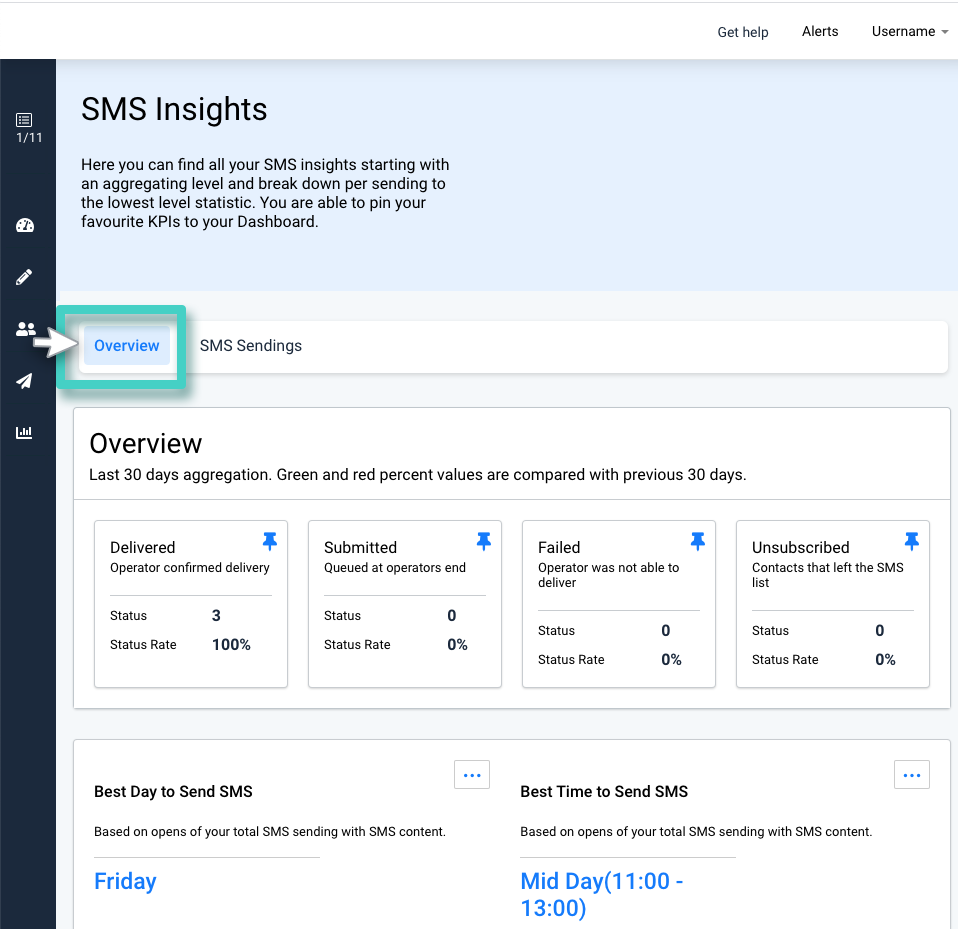Expand the Username dropdown
This screenshot has width=958, height=929.
click(x=909, y=31)
